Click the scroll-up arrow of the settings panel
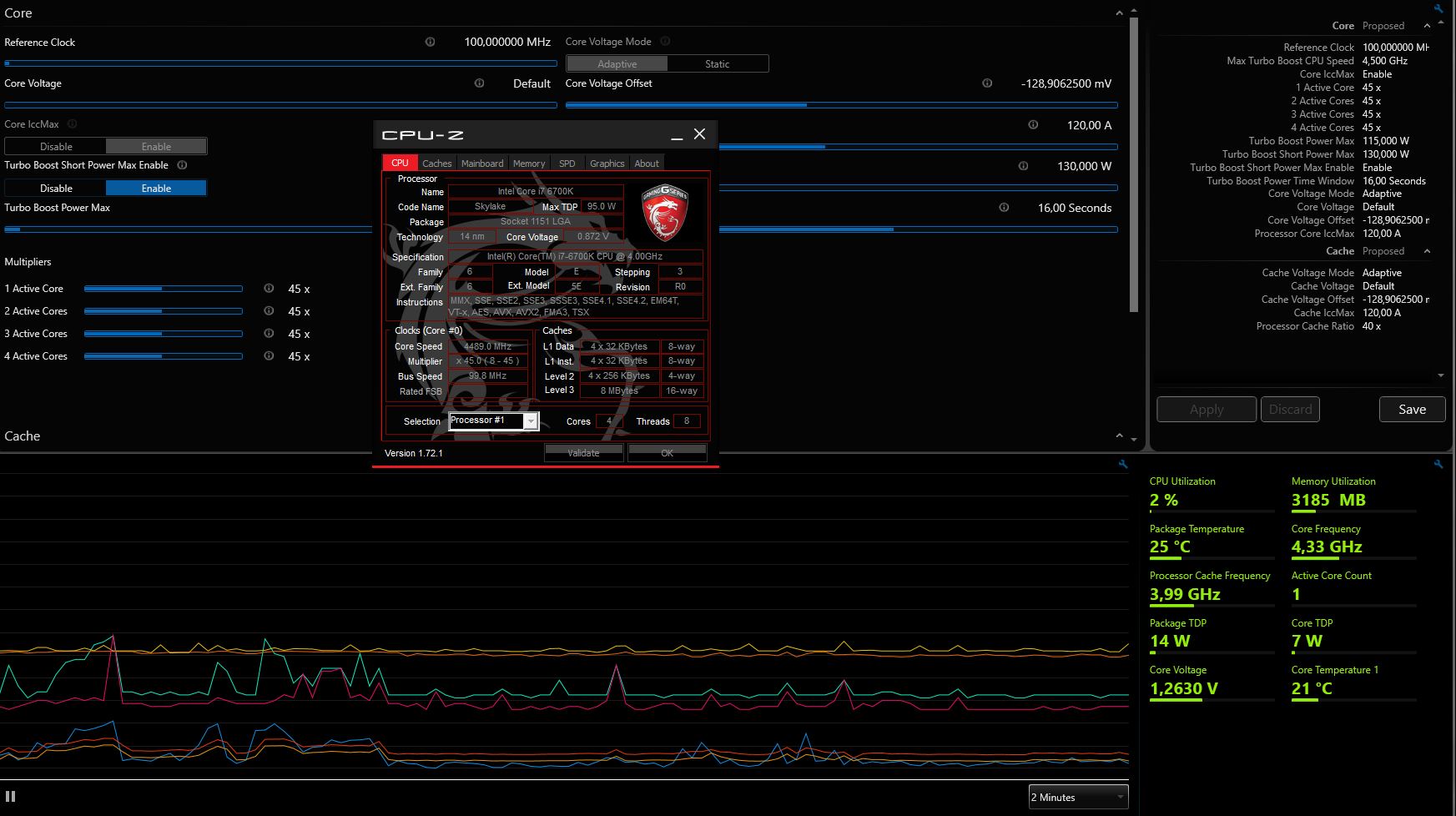 1133,13
